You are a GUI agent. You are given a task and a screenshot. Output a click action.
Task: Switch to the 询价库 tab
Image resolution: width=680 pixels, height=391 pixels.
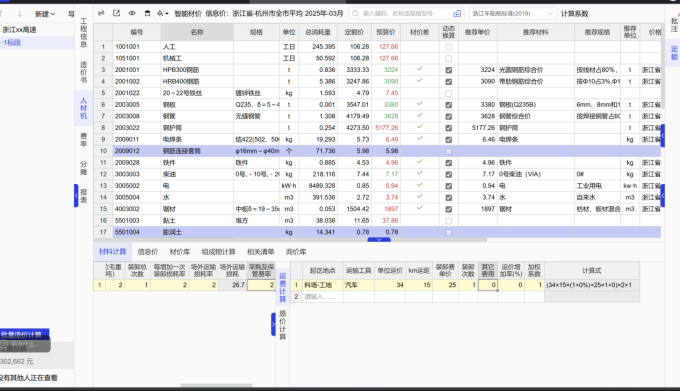coord(296,252)
